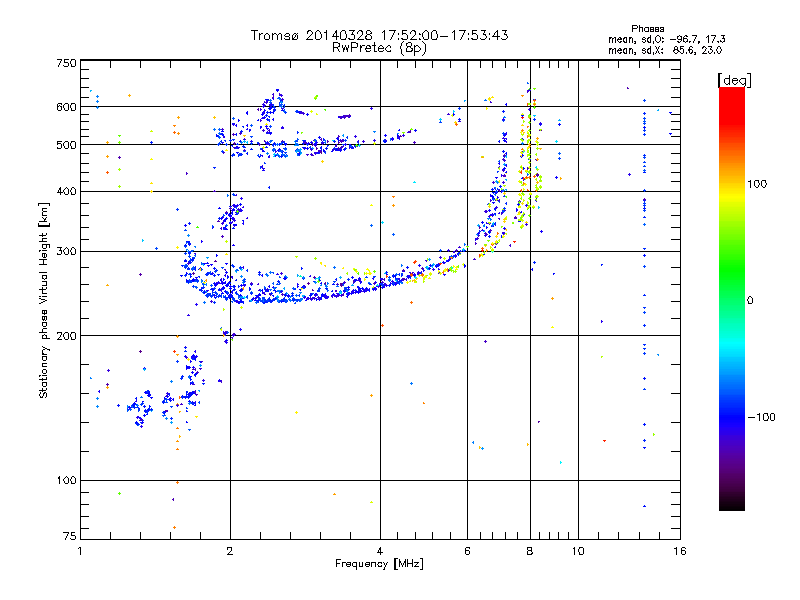Click the "Phases" heading above the statistics
The width and height of the screenshot is (800, 600).
click(647, 29)
